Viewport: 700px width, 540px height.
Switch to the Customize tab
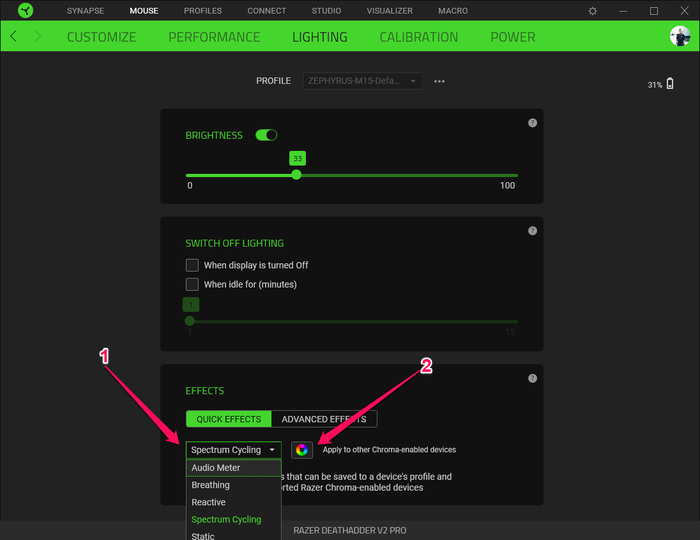coord(101,37)
